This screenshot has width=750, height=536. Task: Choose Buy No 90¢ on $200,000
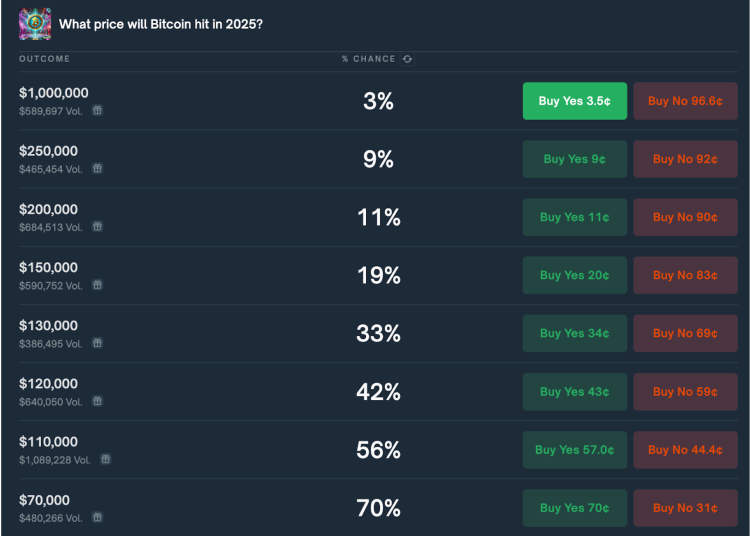tap(685, 217)
